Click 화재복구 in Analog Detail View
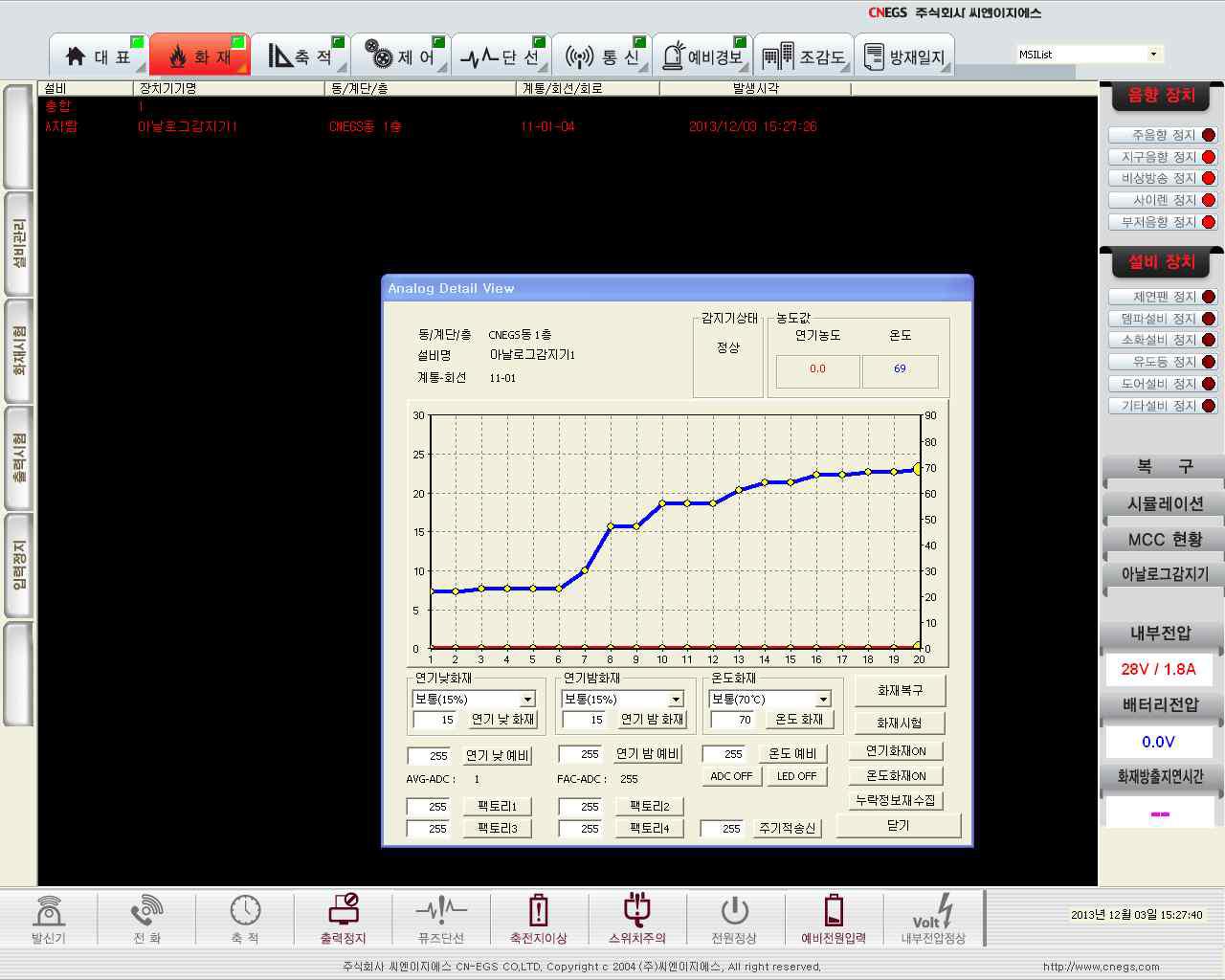Viewport: 1225px width, 980px height. (x=900, y=690)
